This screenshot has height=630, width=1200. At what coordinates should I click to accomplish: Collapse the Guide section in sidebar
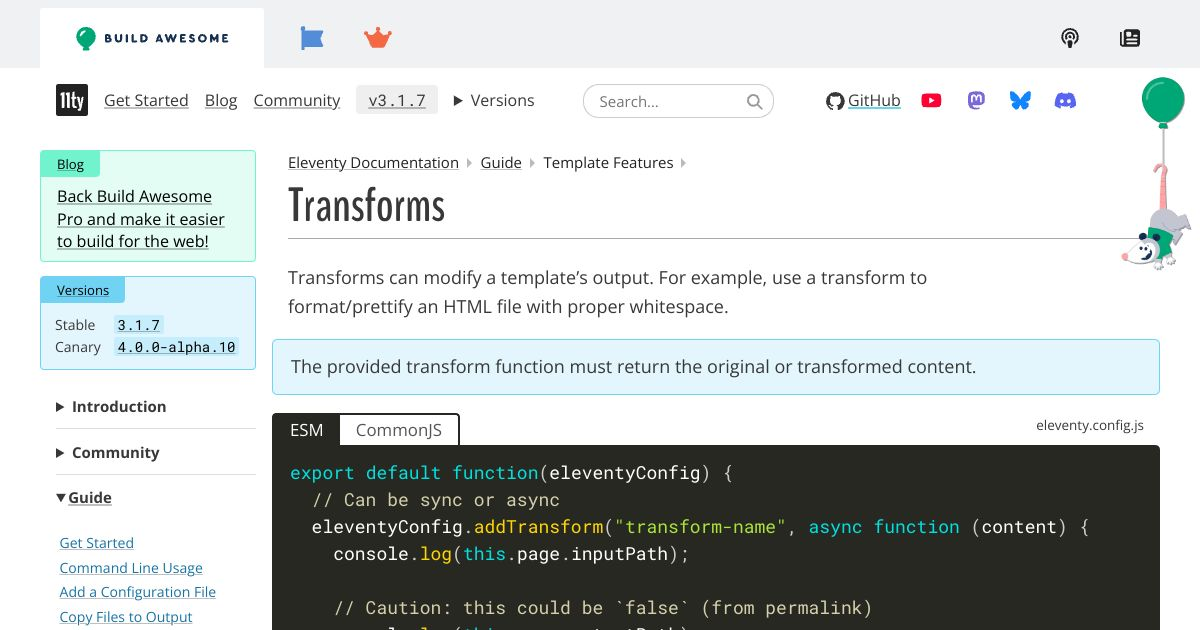[84, 497]
